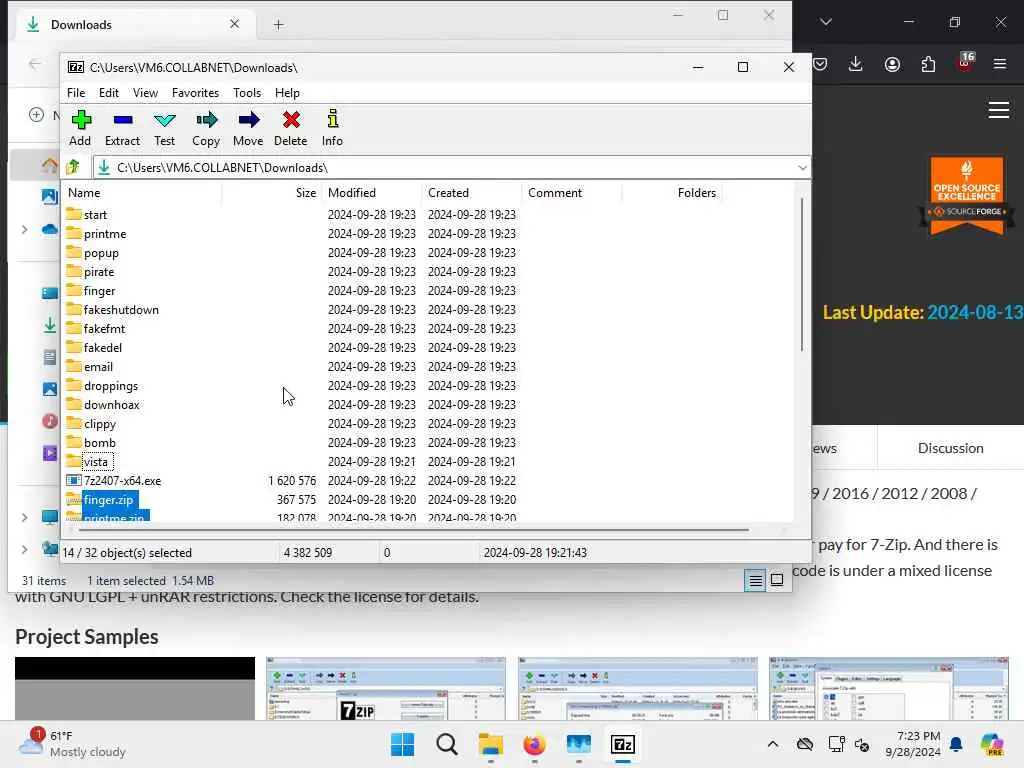Add a new tab in File Explorer
Screen dimensions: 1024x768
[278, 25]
